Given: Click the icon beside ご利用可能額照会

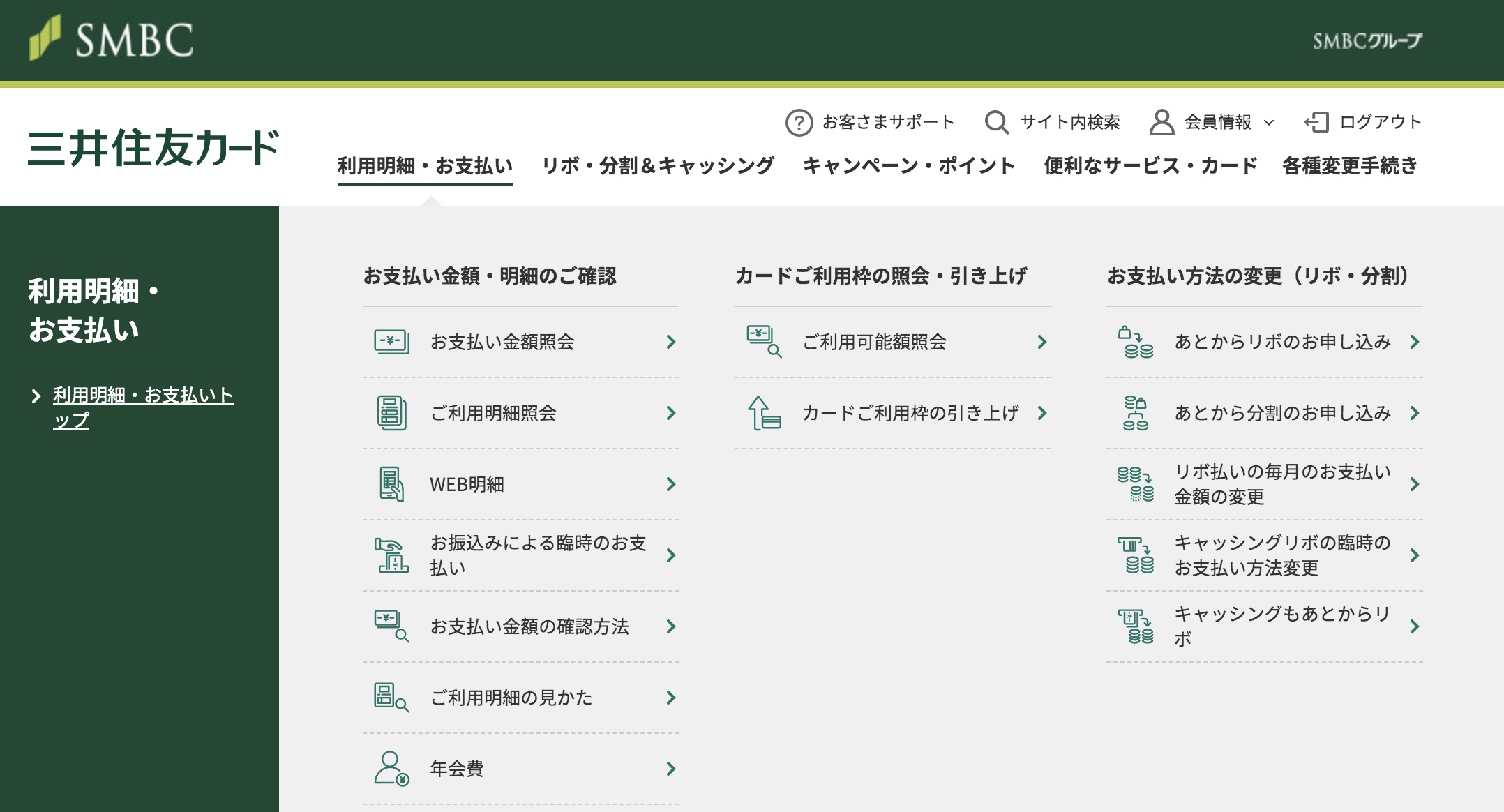Looking at the screenshot, I should (x=764, y=342).
